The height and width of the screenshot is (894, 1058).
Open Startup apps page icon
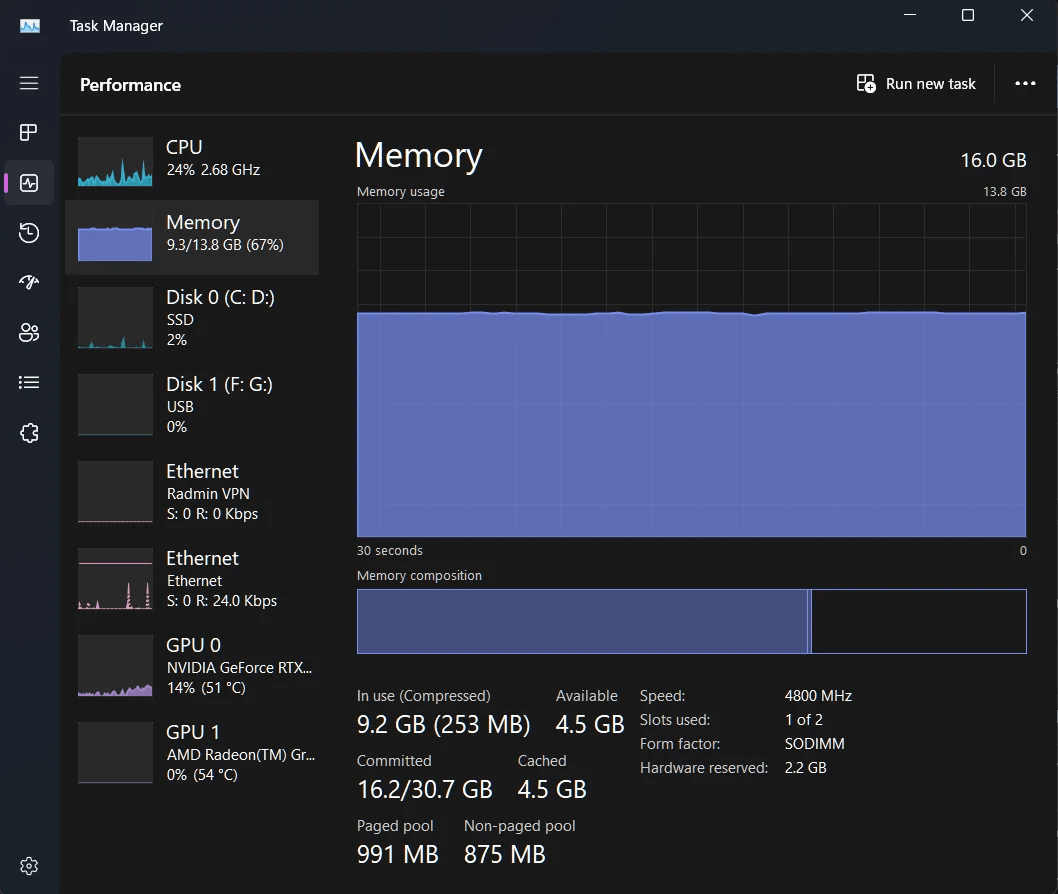(29, 282)
